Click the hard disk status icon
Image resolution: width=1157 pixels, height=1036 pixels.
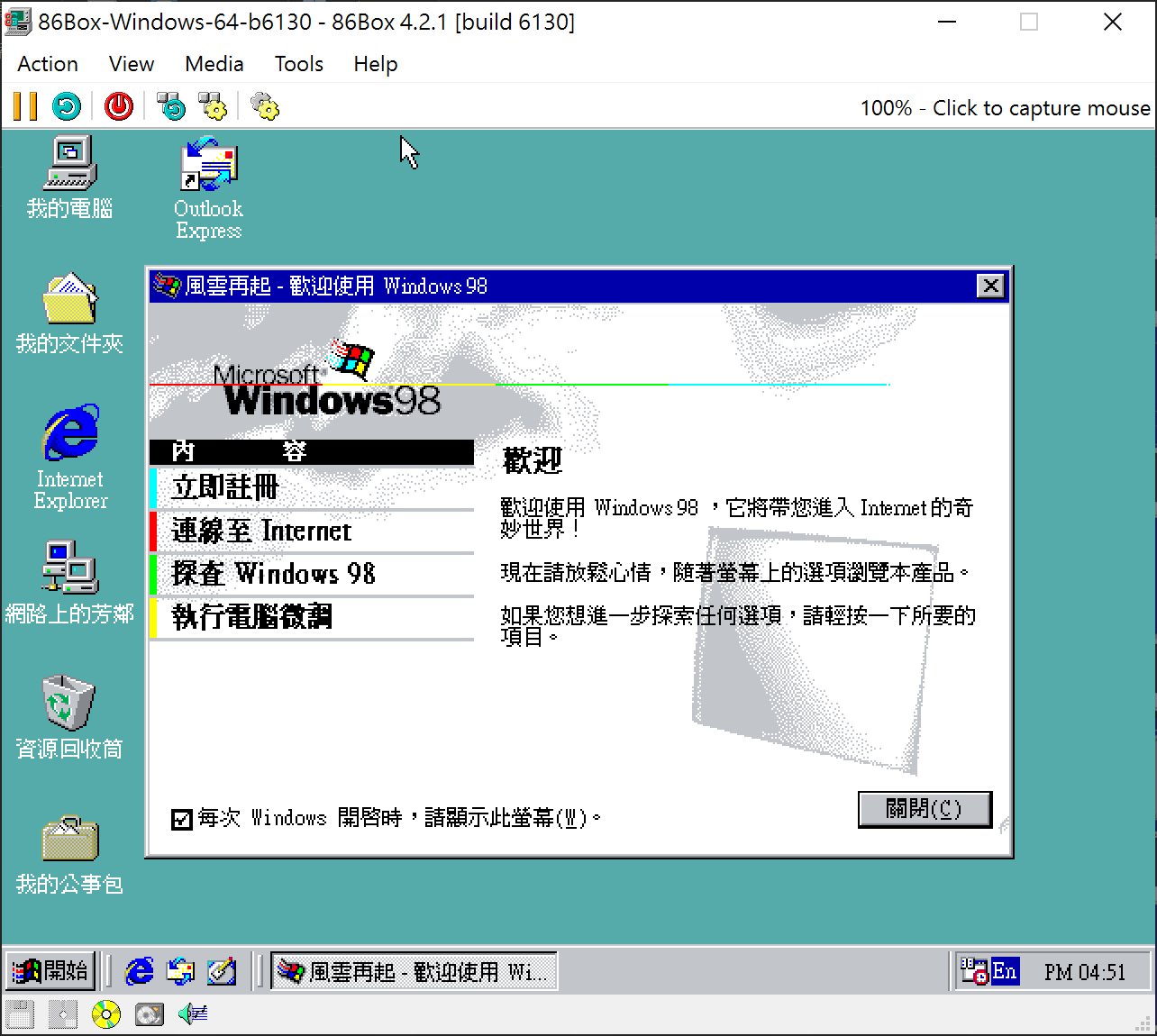click(x=149, y=1014)
